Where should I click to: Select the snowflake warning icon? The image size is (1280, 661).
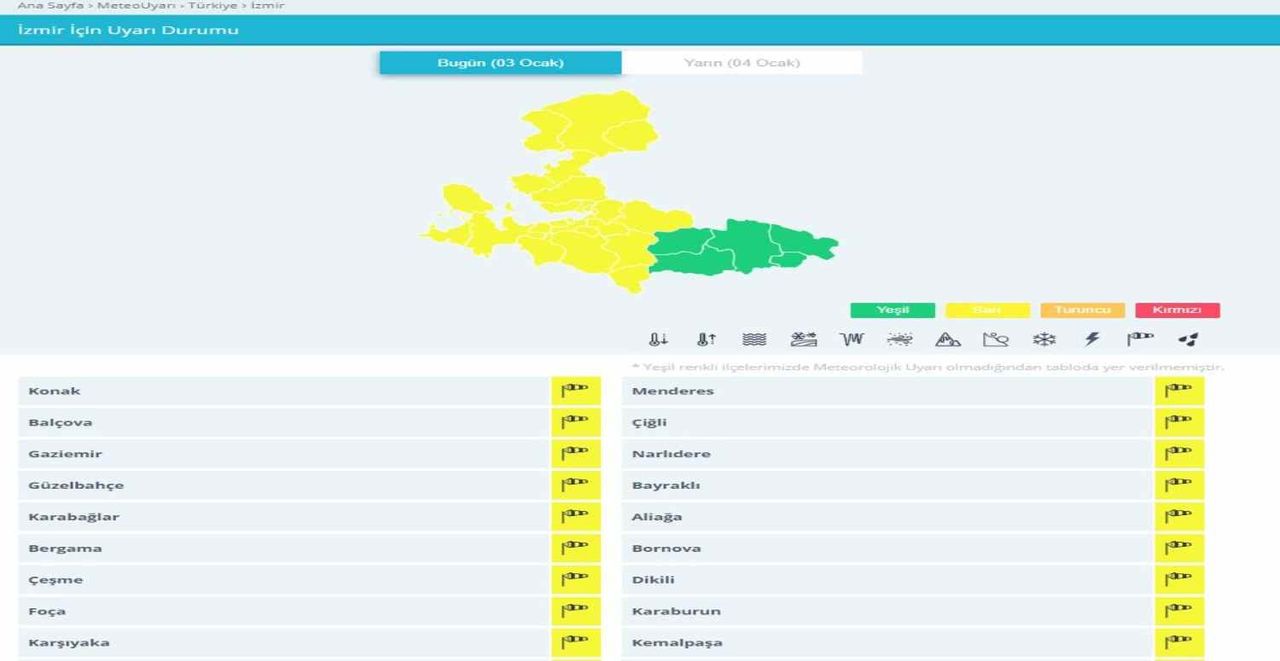(1044, 340)
